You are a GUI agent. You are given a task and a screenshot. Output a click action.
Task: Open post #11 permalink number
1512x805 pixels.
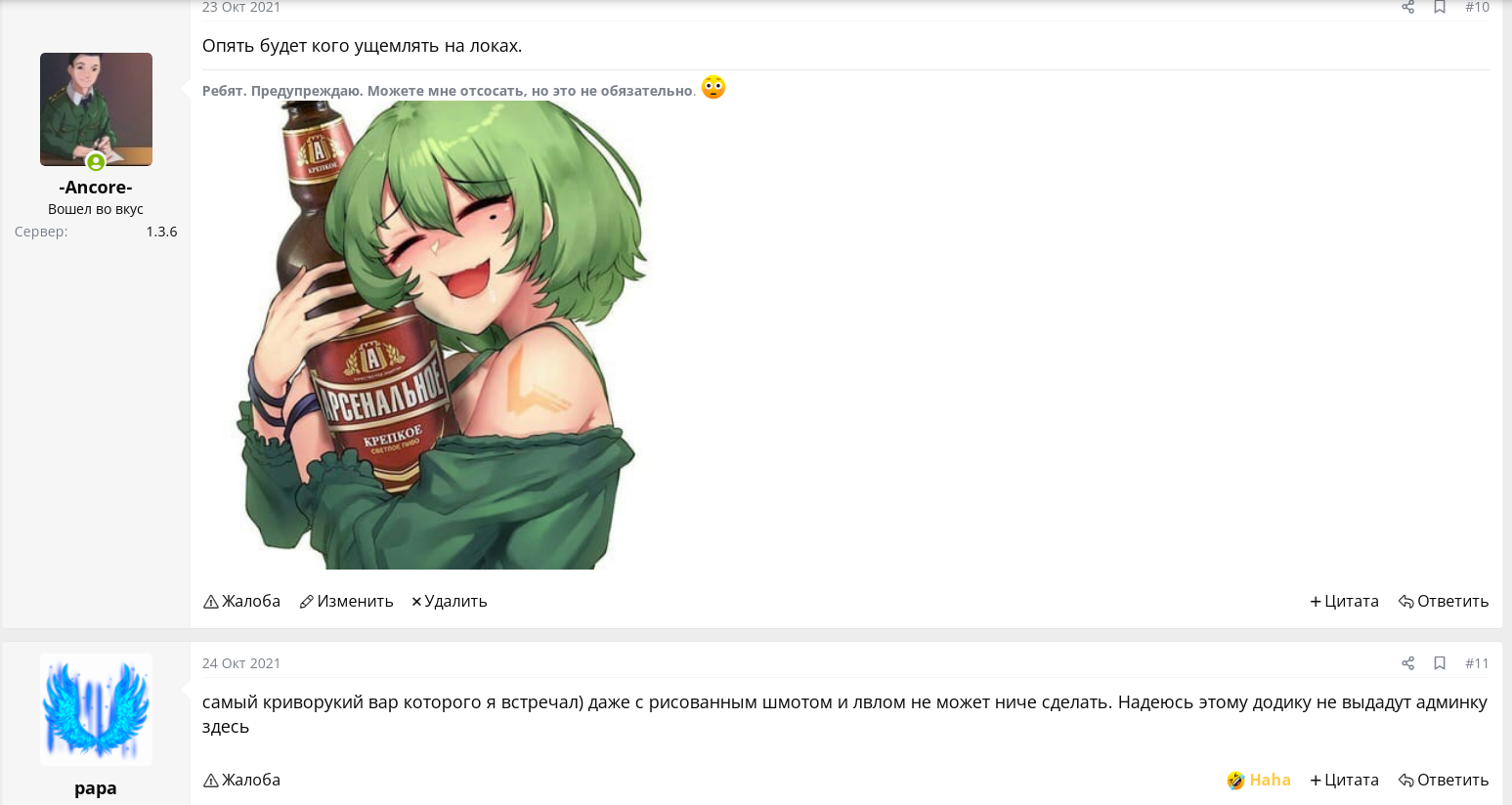click(1477, 663)
